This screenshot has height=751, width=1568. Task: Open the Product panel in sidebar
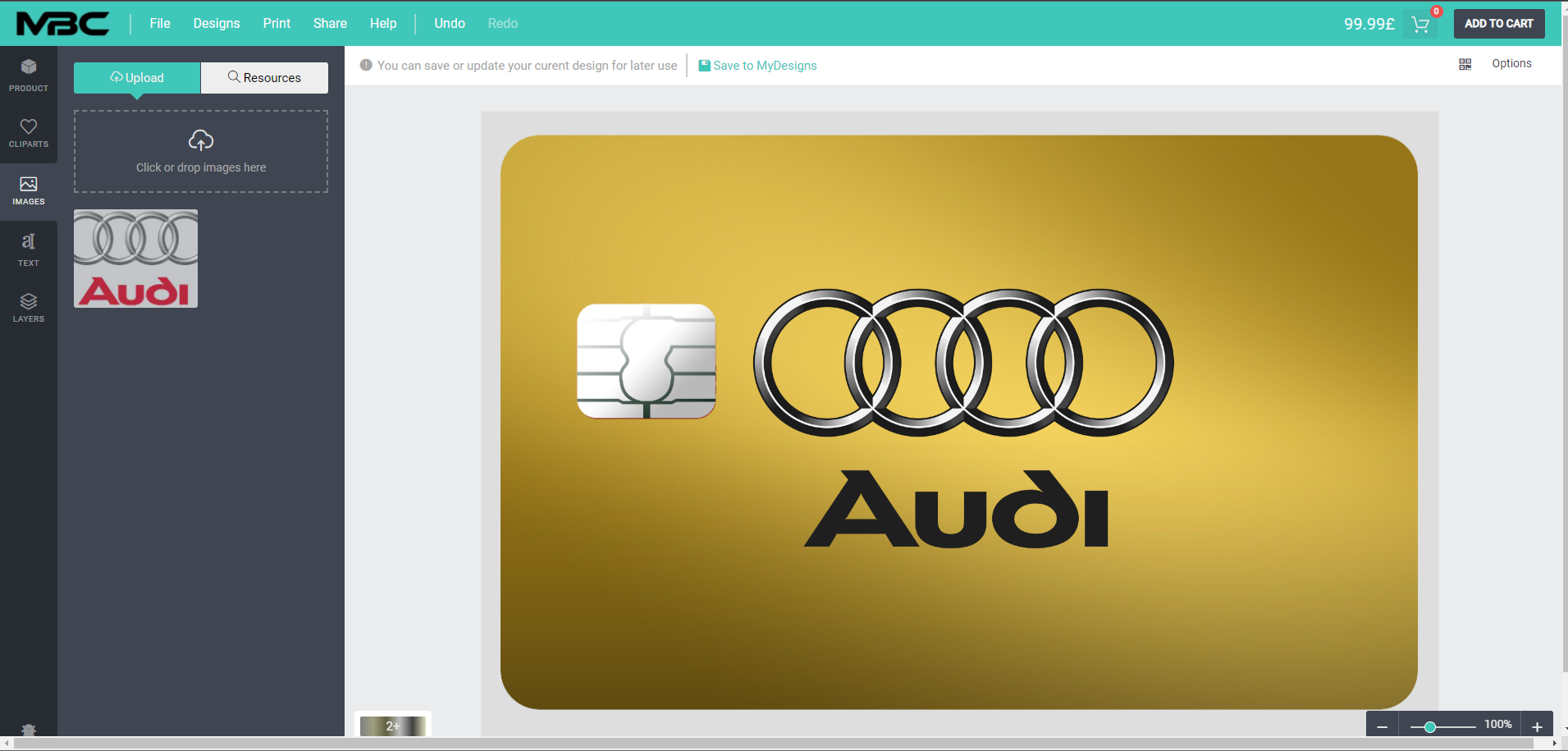(29, 75)
